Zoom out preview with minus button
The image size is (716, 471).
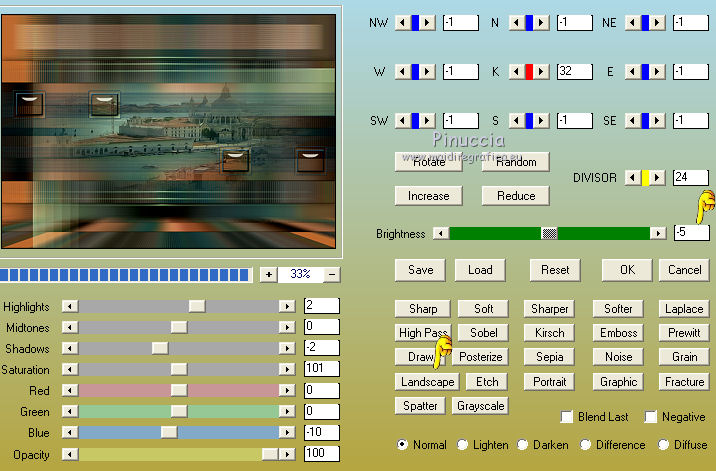(332, 275)
